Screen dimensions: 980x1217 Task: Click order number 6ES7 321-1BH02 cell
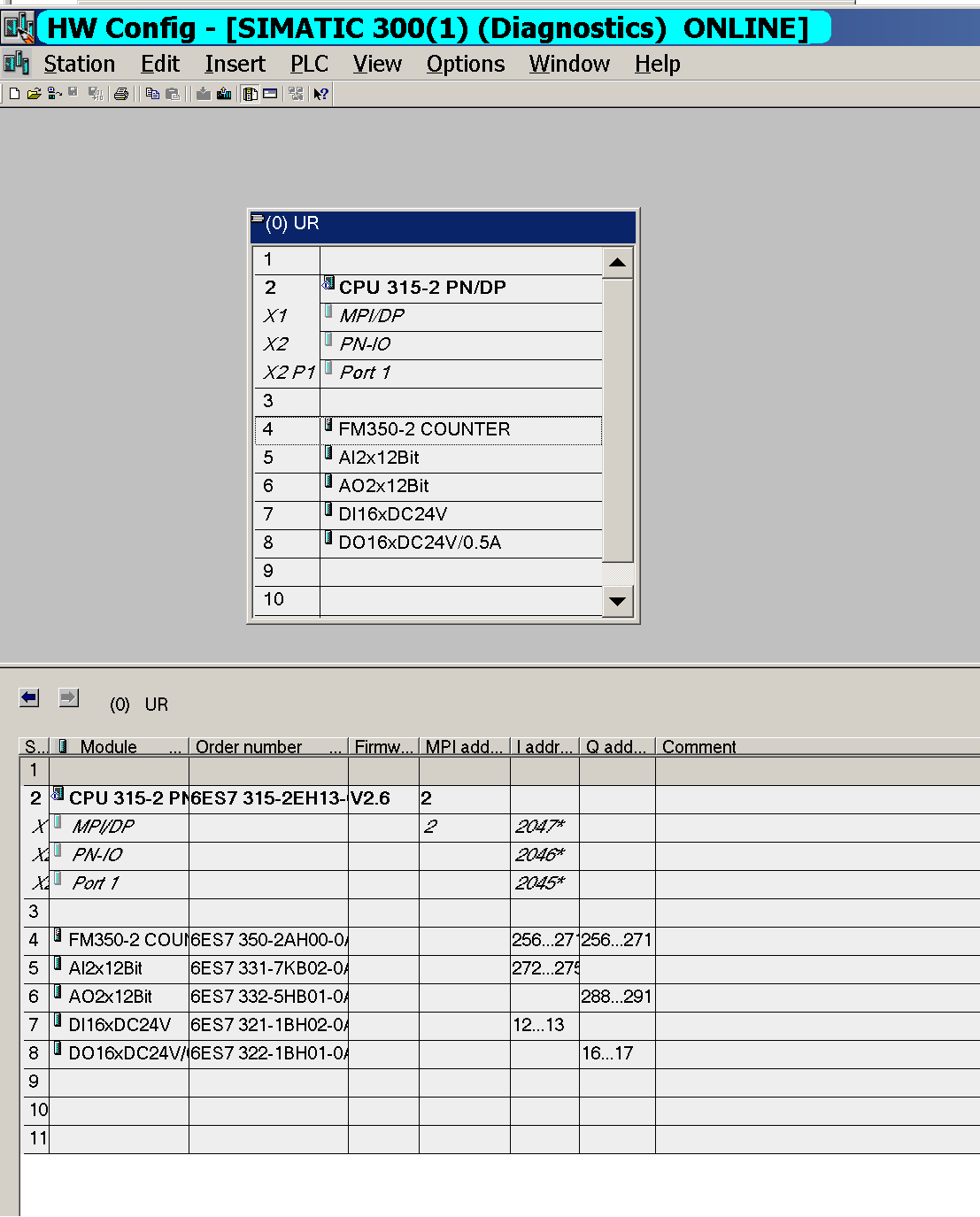pyautogui.click(x=269, y=1025)
